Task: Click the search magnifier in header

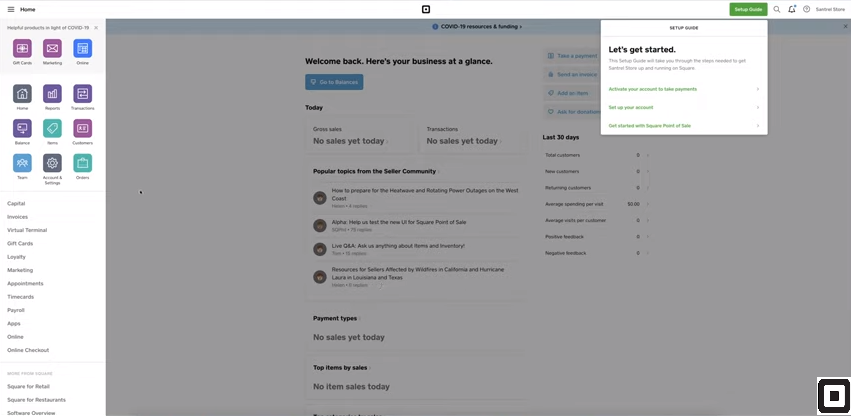Action: [777, 9]
